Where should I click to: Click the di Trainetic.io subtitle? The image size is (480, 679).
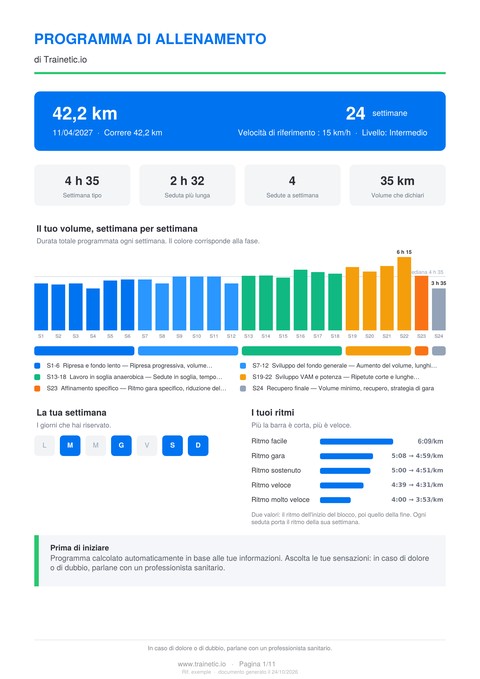(x=61, y=60)
